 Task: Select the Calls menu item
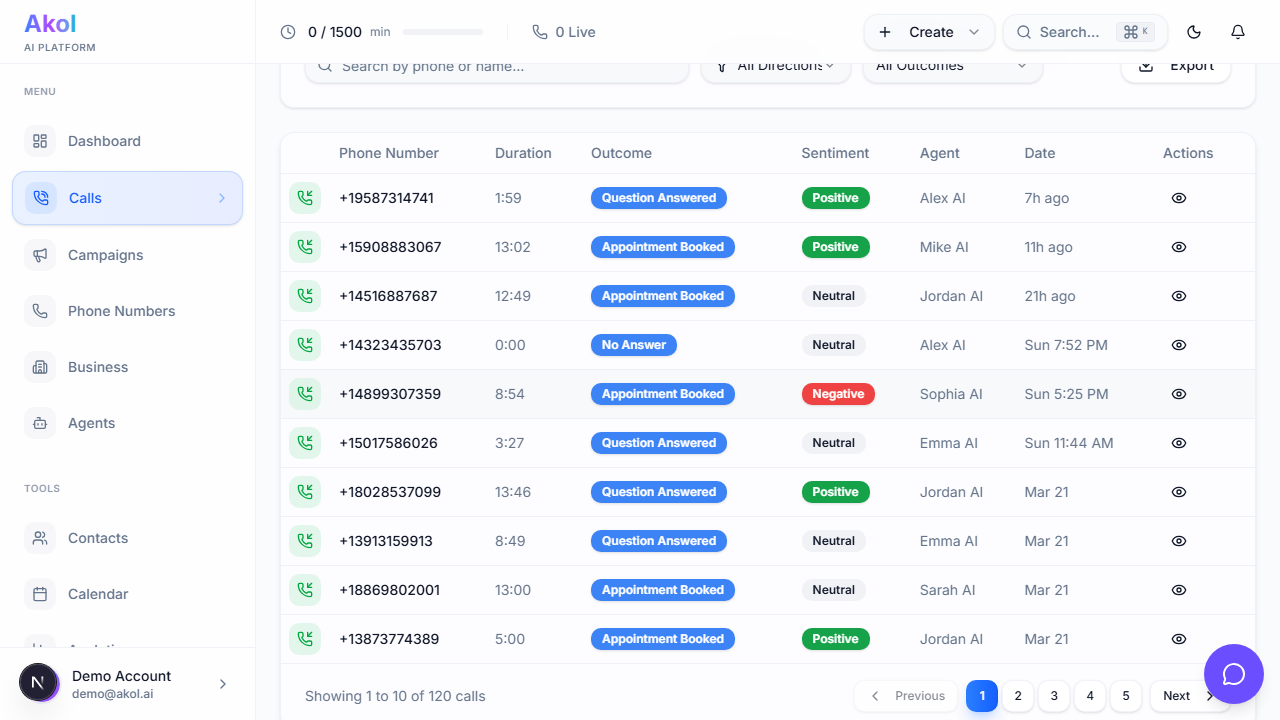(85, 197)
